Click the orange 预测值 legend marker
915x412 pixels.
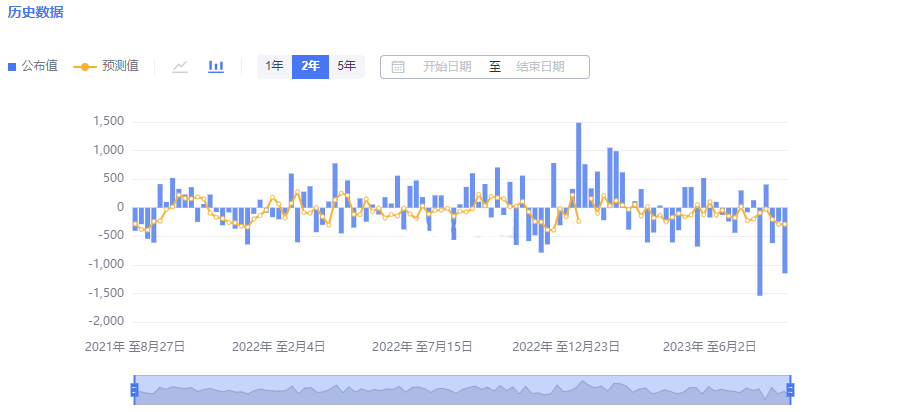[x=85, y=67]
